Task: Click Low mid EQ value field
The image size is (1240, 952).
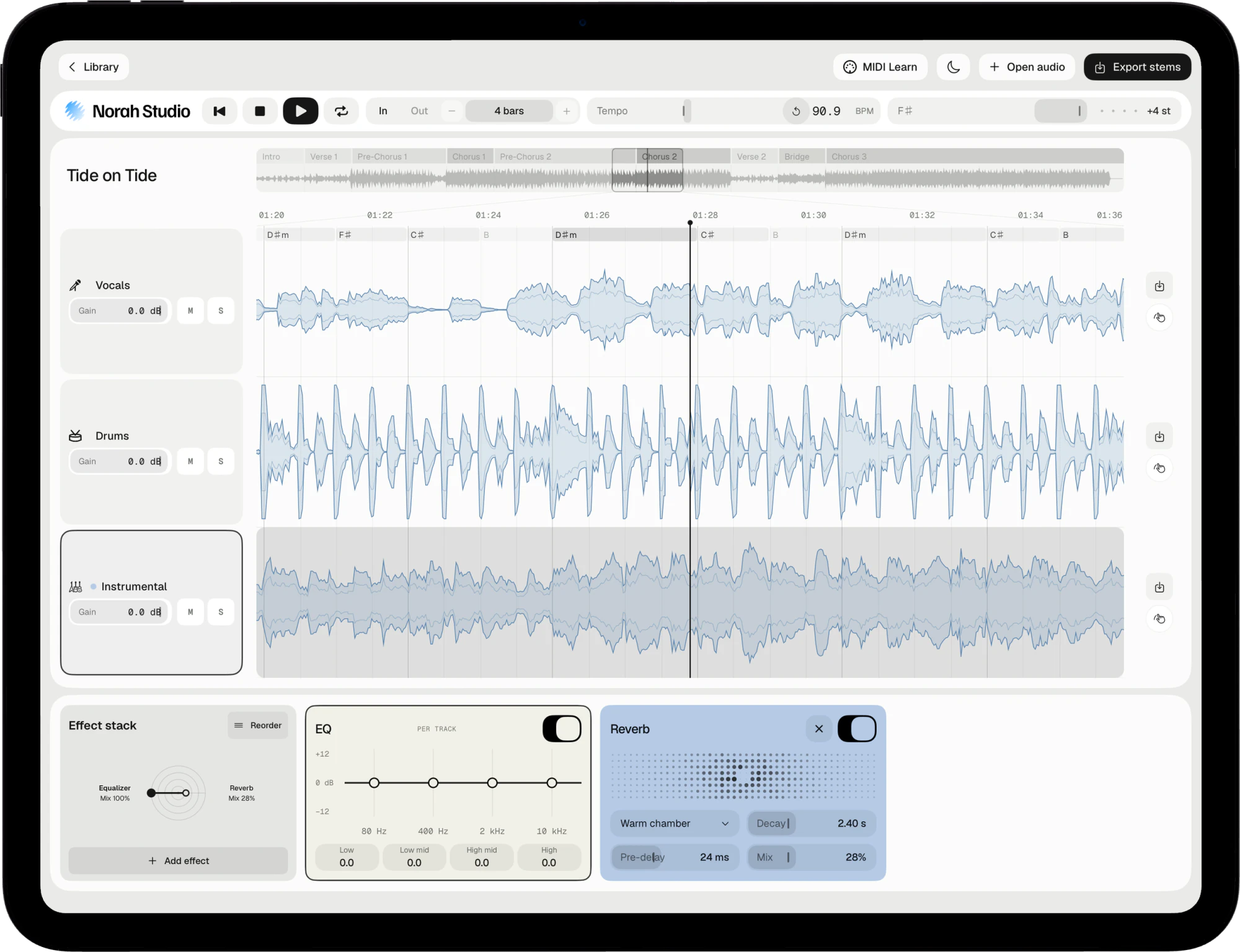Action: click(x=414, y=857)
